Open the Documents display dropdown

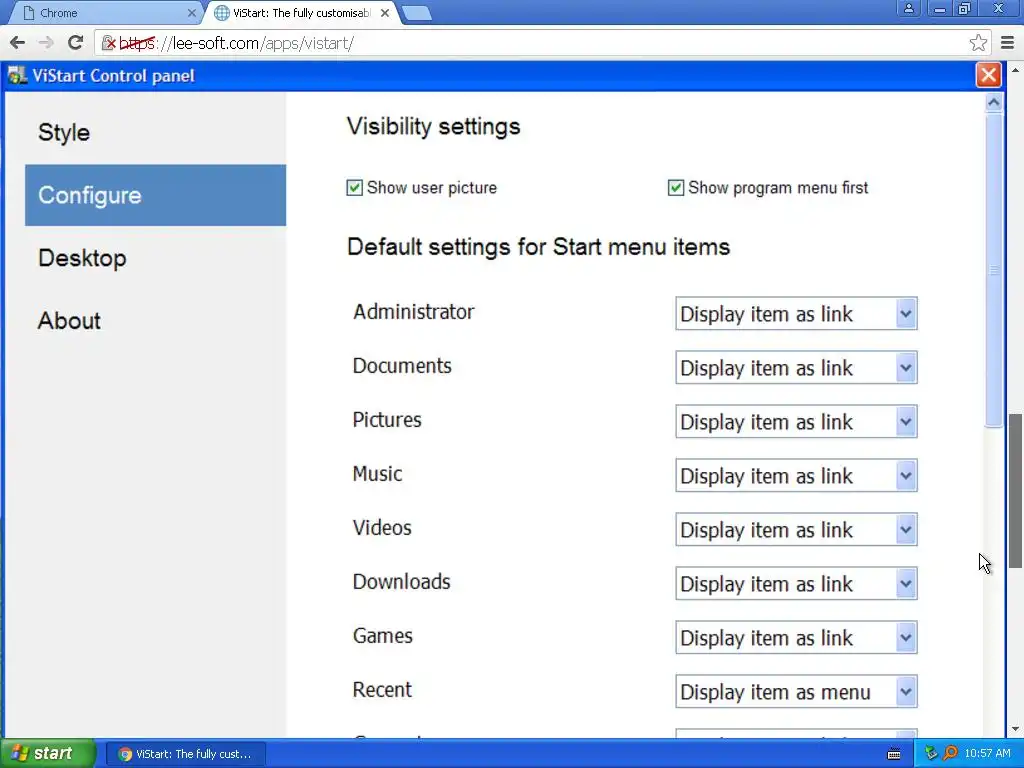pos(796,368)
